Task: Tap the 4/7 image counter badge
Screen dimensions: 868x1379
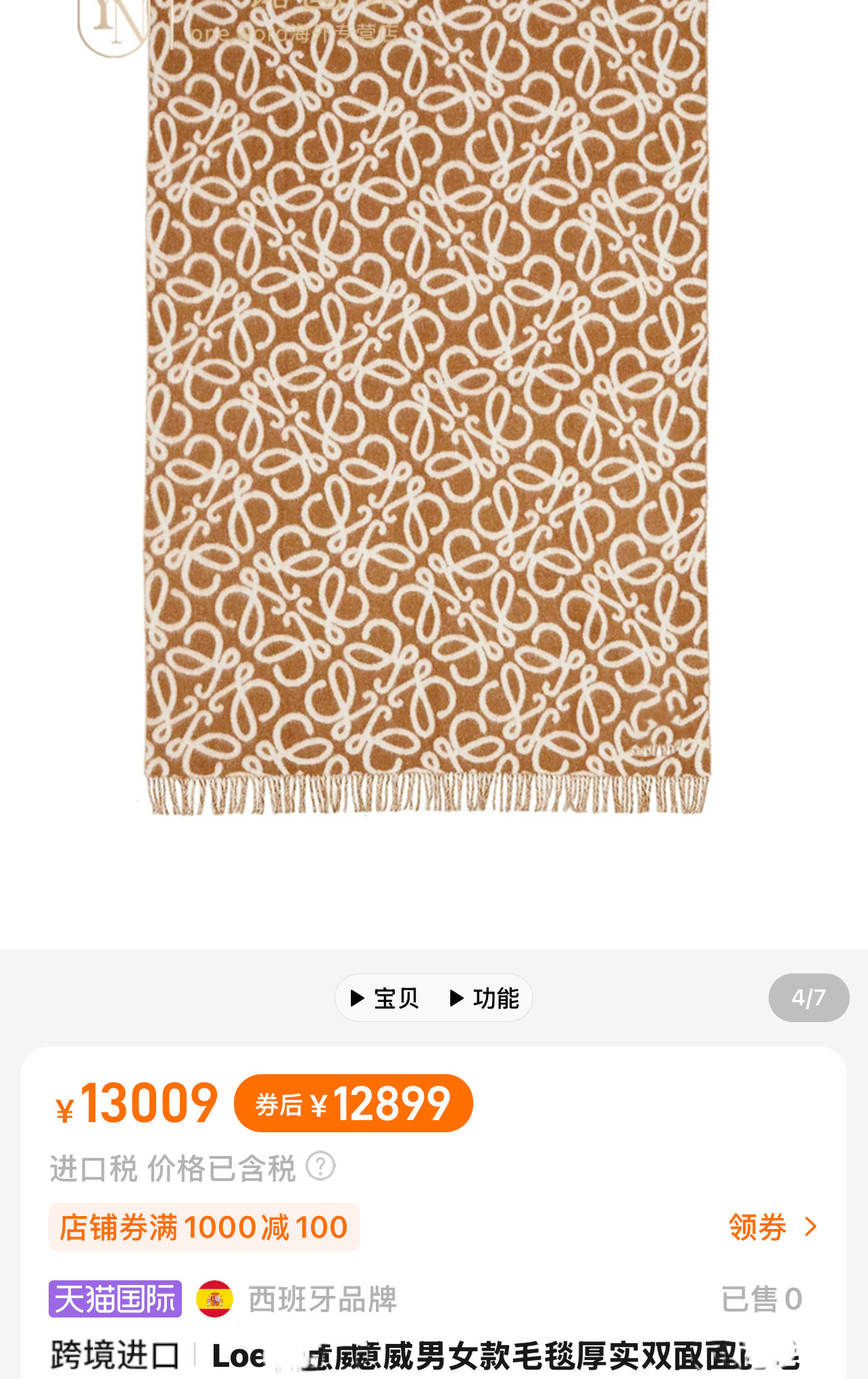Action: click(x=809, y=998)
